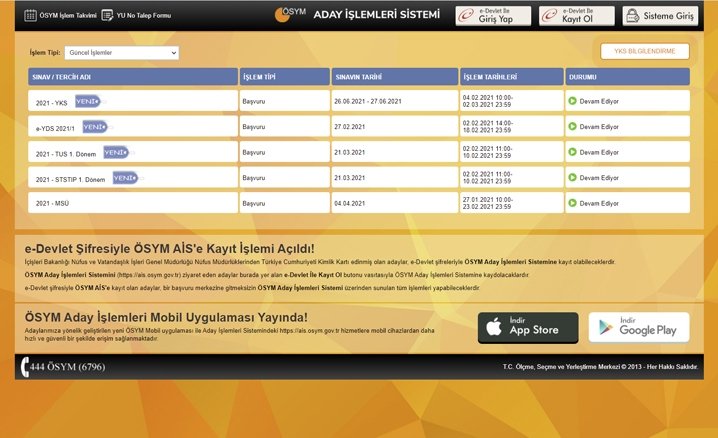Click the ÖSYM logo in header
718x438 pixels.
tap(290, 15)
